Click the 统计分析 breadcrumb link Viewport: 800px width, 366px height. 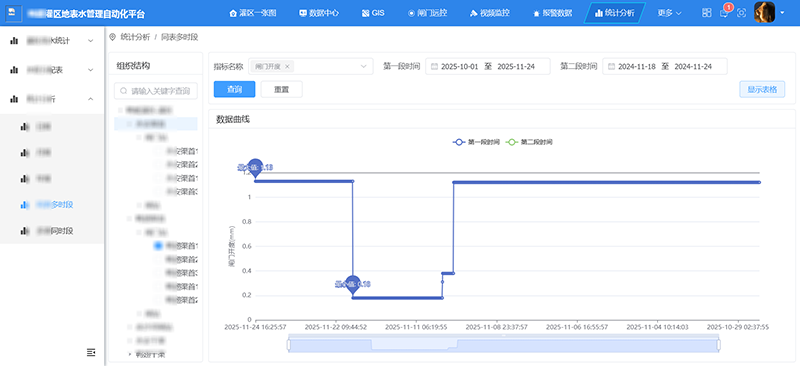[x=135, y=37]
